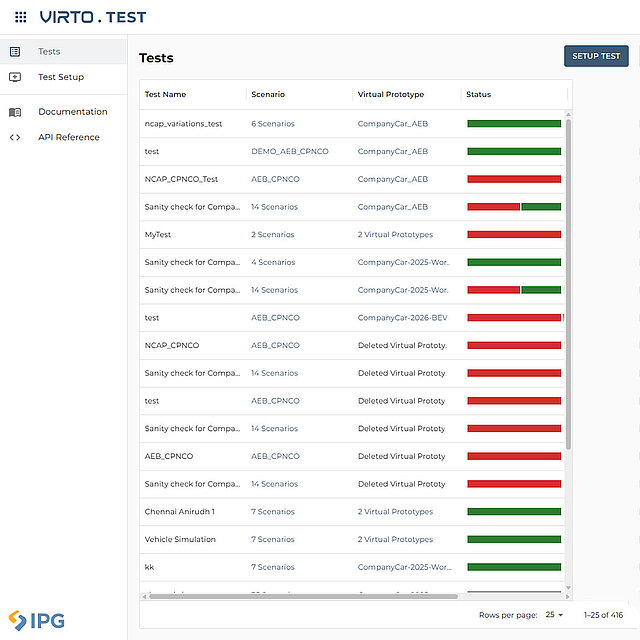Click the API Reference code brackets icon
Screen dimensions: 640x640
15,137
